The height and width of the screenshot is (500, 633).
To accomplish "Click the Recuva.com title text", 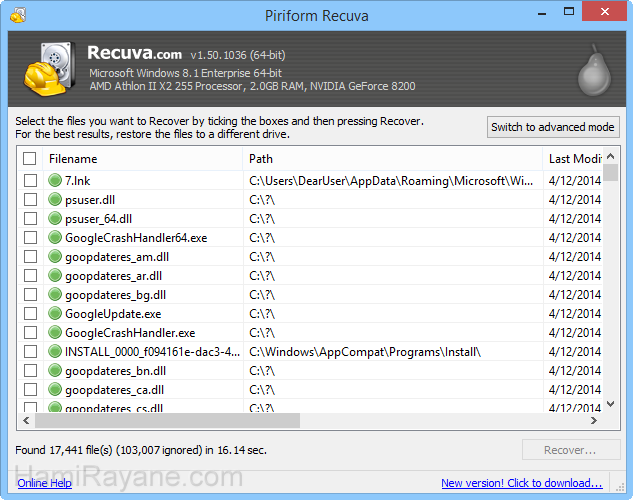I will pos(134,53).
